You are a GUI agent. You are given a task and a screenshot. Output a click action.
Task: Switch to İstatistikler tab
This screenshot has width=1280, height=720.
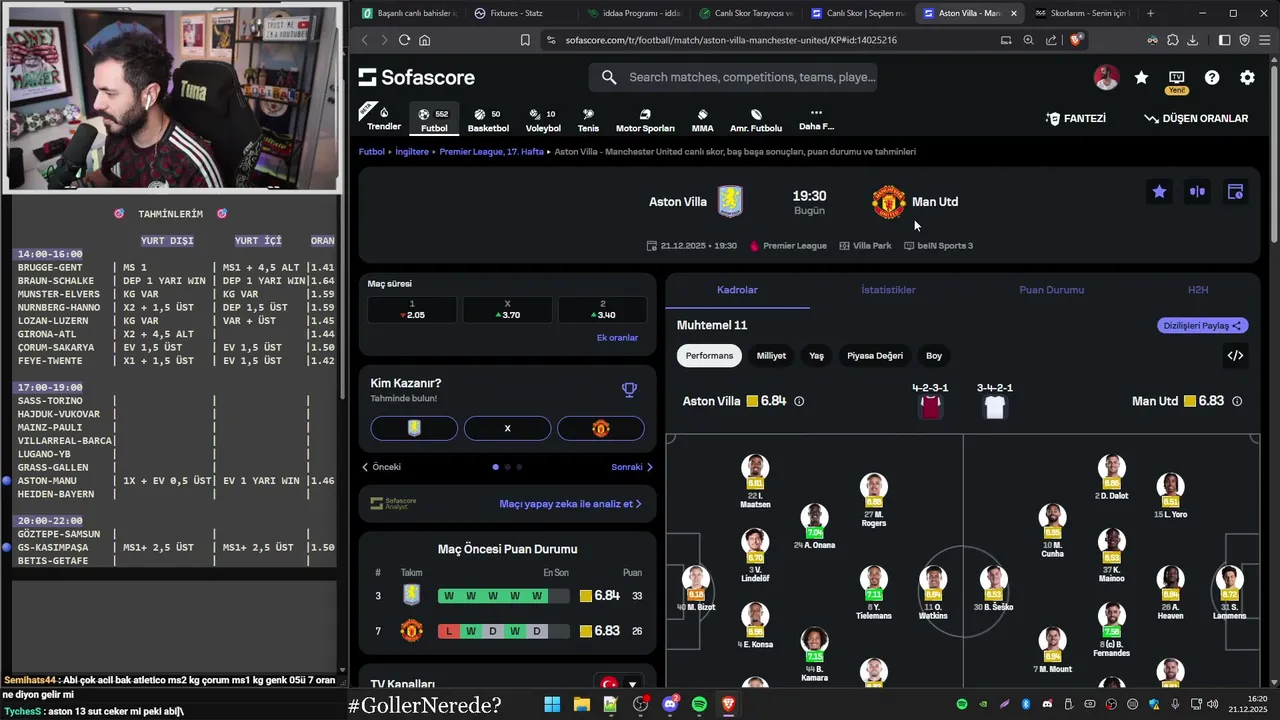coord(888,290)
